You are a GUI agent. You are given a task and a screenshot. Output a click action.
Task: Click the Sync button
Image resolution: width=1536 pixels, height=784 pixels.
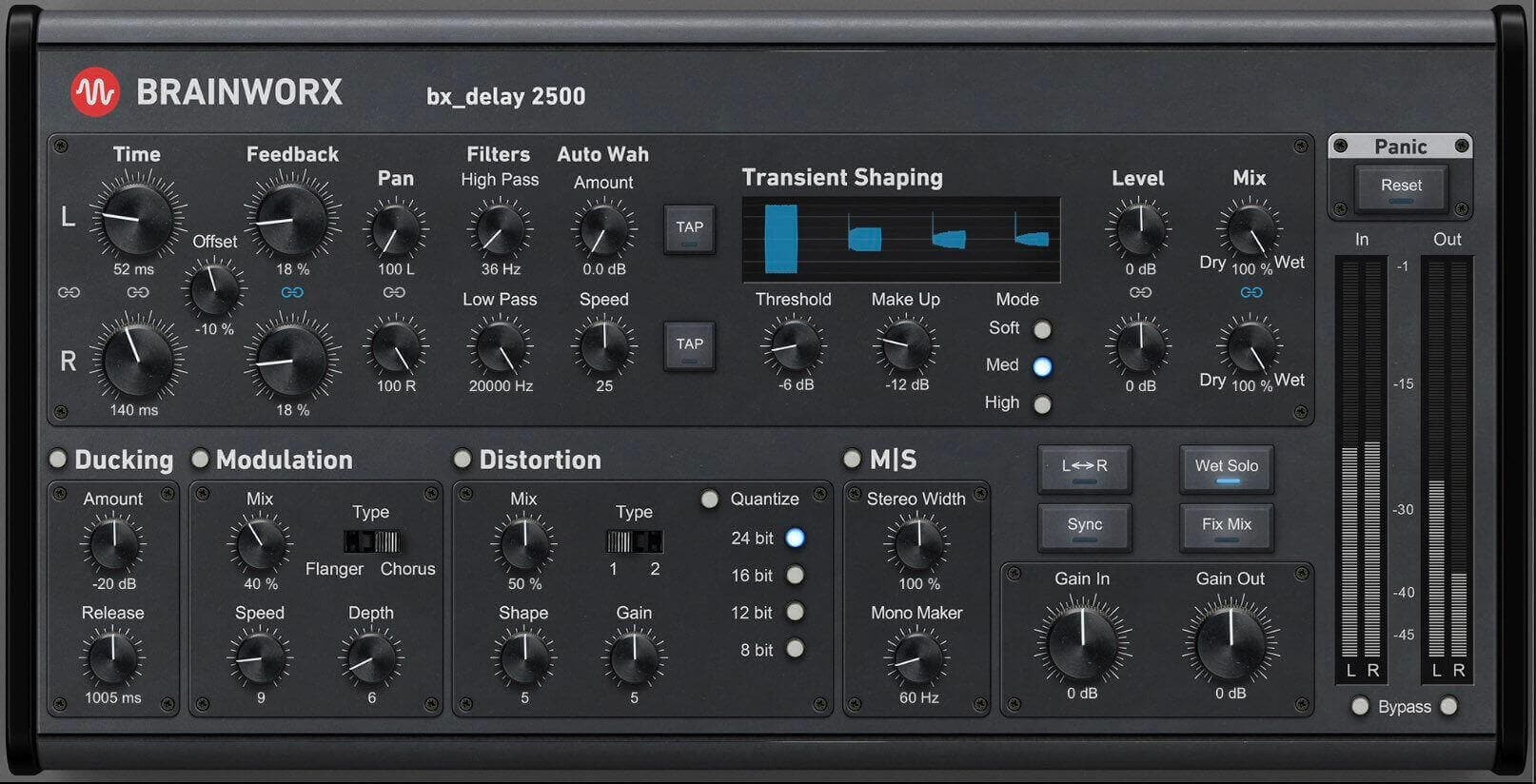[x=1085, y=527]
